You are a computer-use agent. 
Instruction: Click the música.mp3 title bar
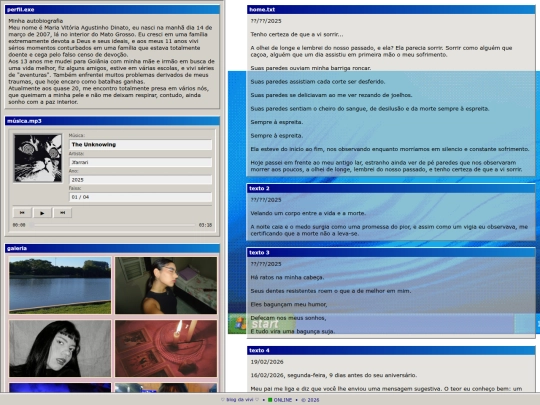coord(112,121)
